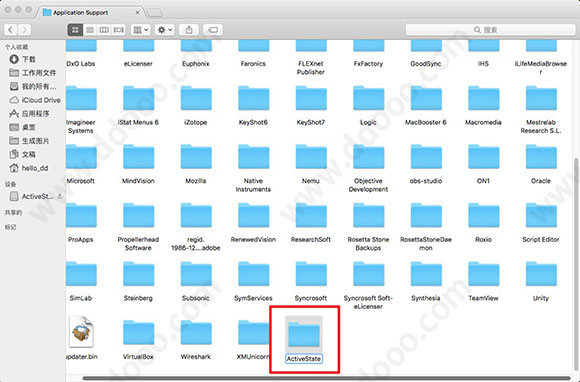Switch to cover flow view mode
The width and height of the screenshot is (580, 382).
point(118,30)
